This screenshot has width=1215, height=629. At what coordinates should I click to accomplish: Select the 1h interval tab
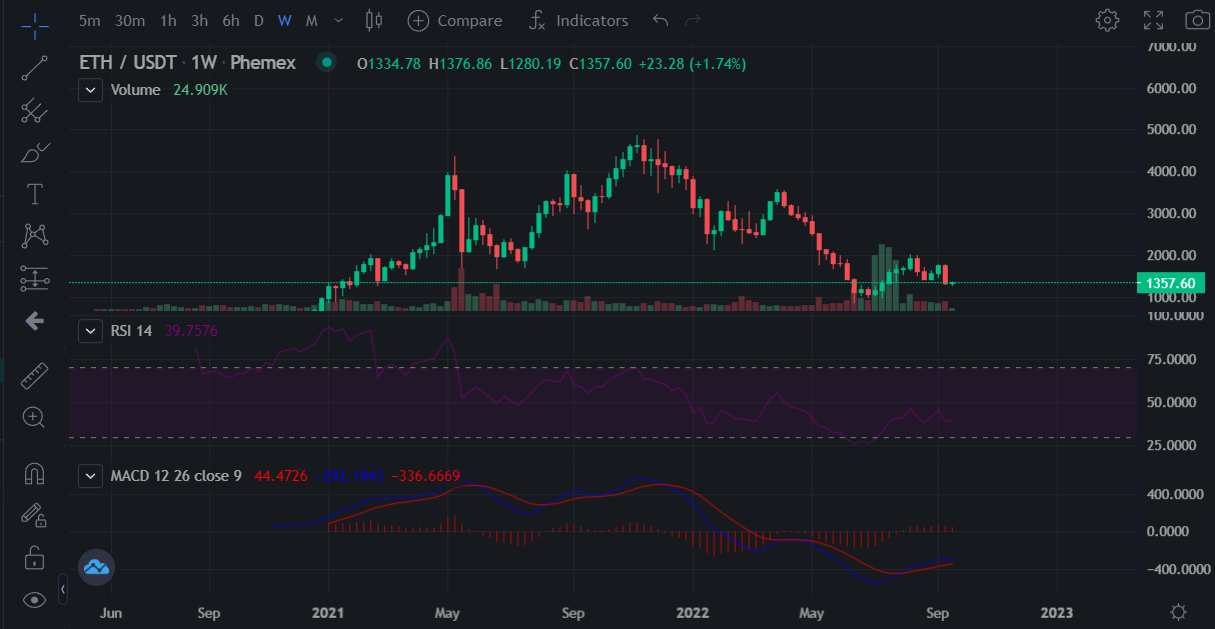(x=167, y=20)
